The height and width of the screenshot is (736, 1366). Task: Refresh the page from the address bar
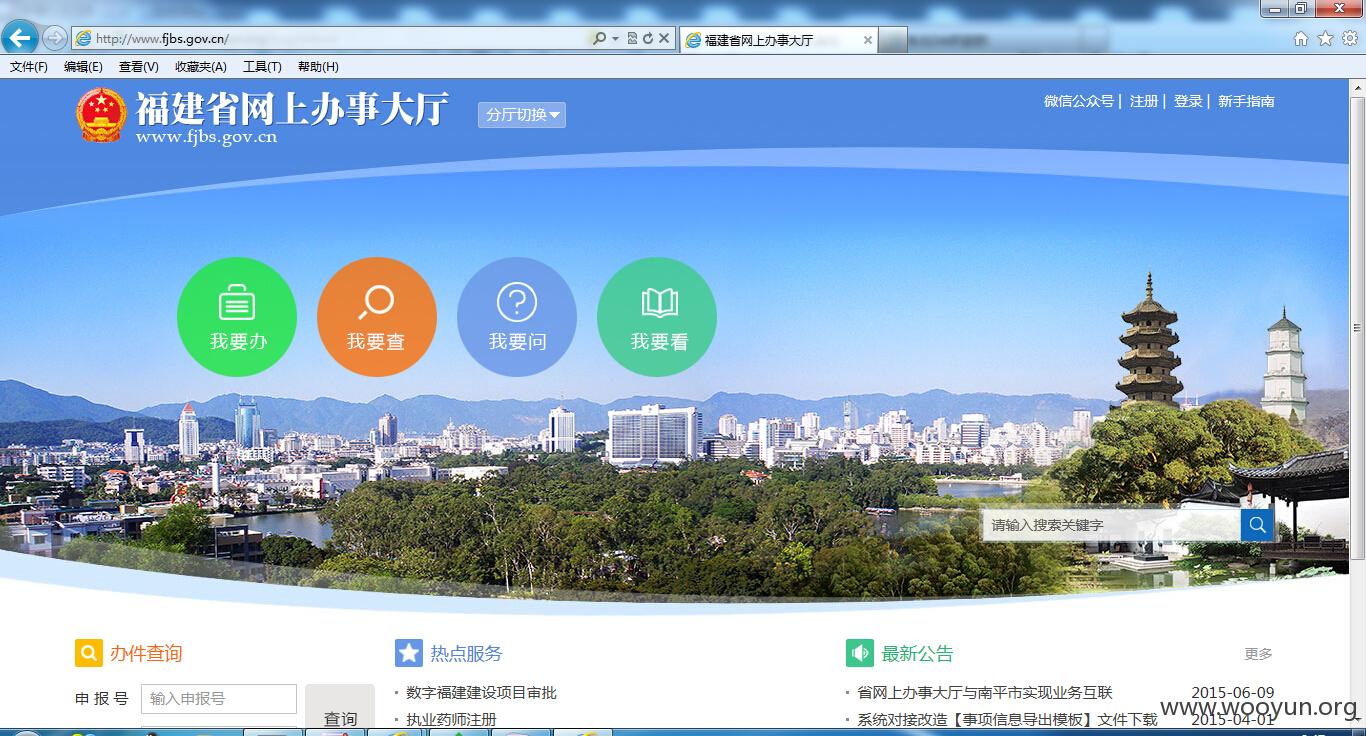pos(648,38)
